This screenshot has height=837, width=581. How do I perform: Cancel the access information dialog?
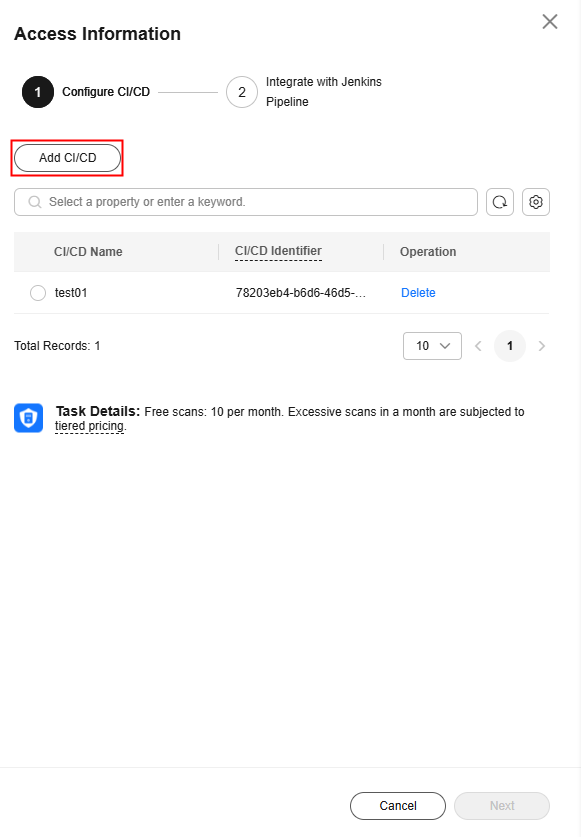(398, 806)
